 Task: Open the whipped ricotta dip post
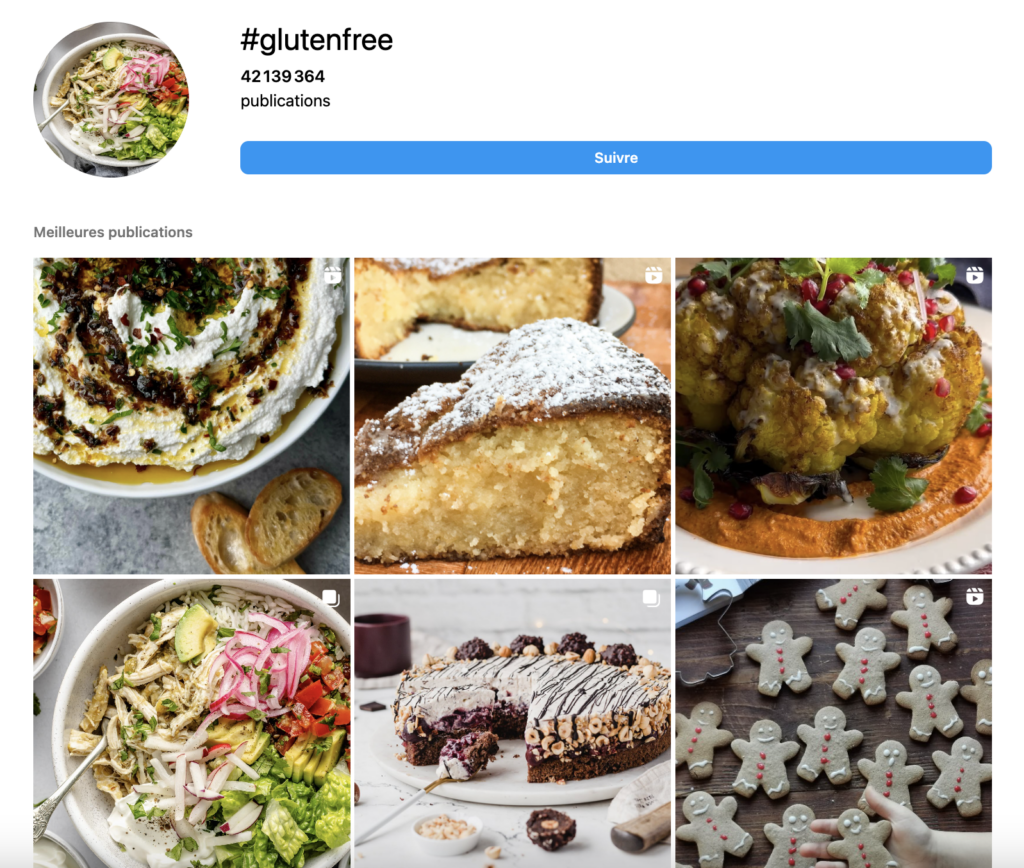coord(191,415)
